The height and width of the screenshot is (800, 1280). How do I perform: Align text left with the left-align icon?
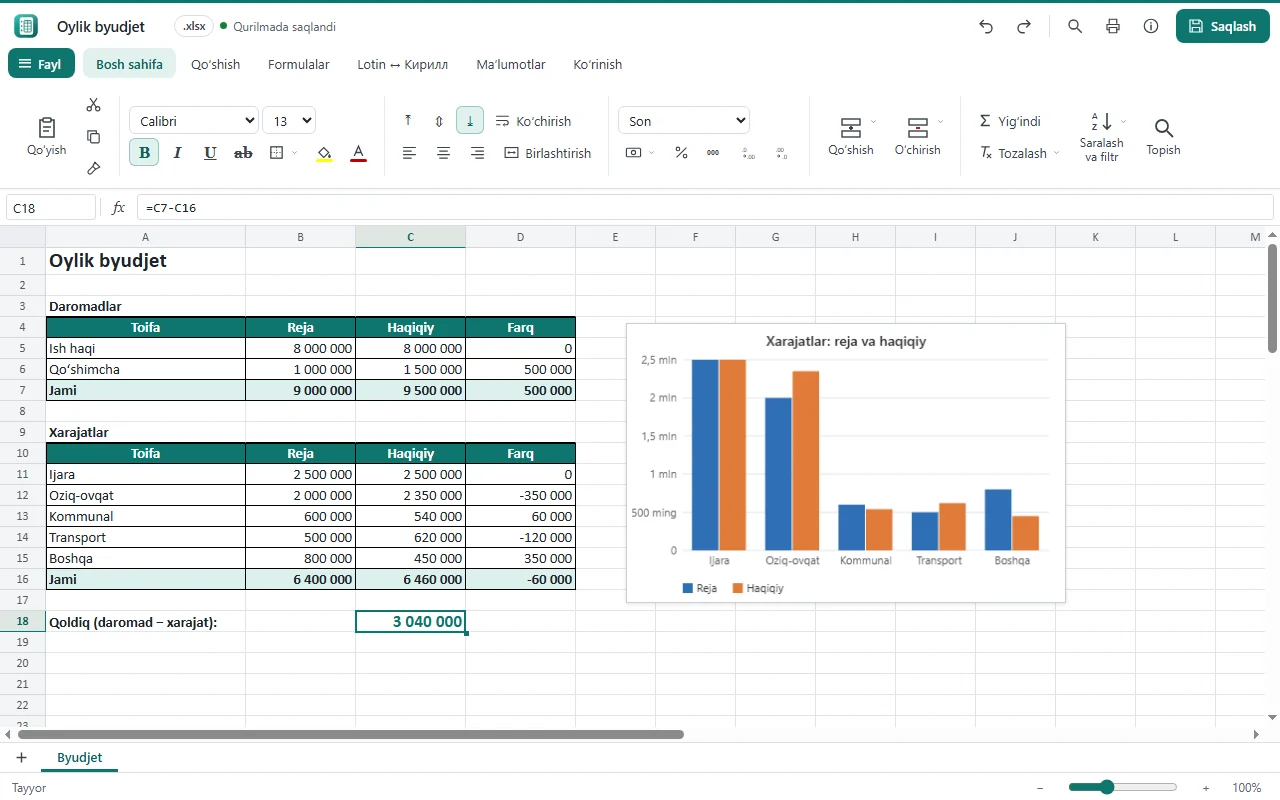409,153
